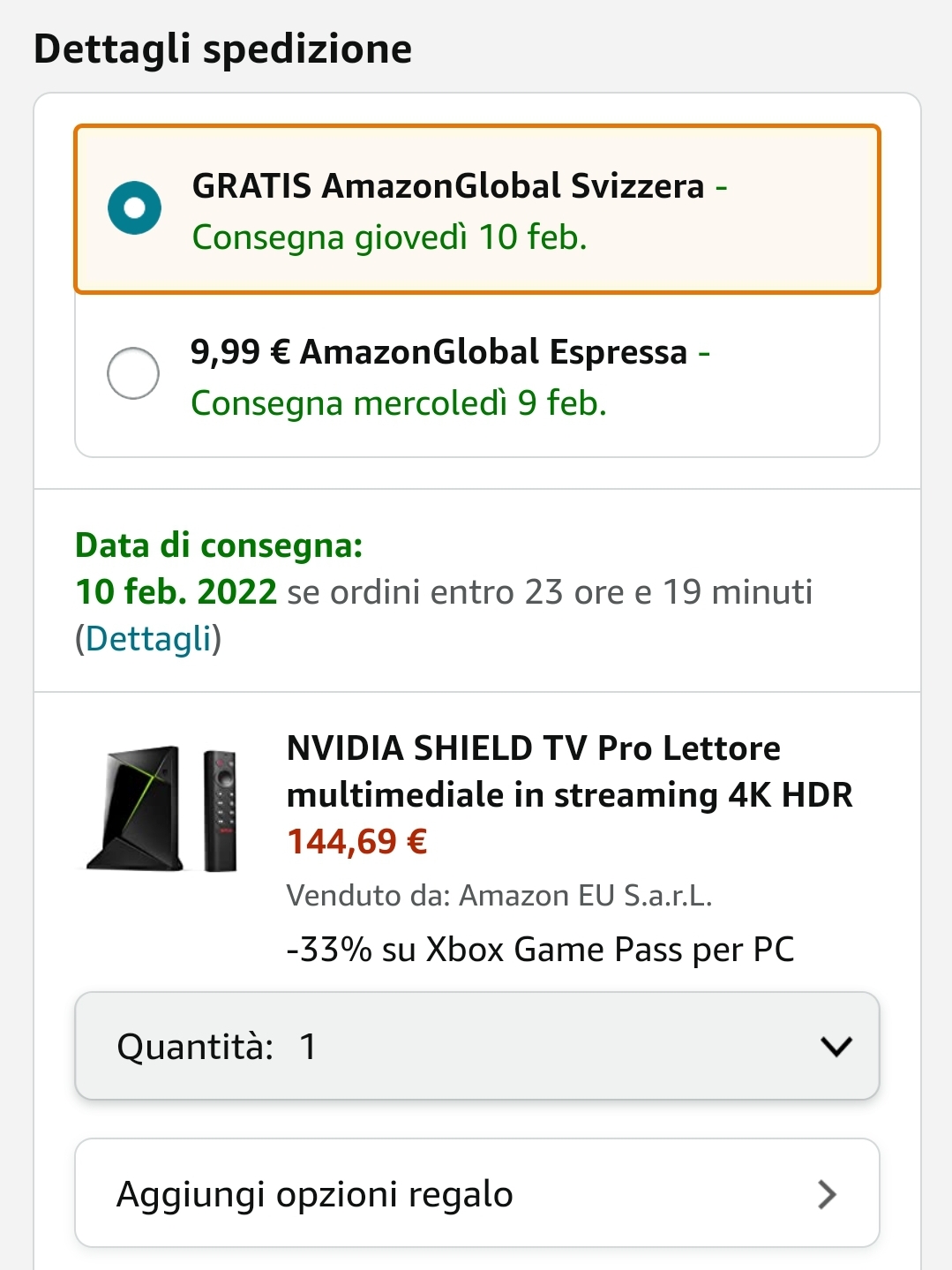Click the GRATIS AmazonGlobal Svizzera option label

point(448,186)
